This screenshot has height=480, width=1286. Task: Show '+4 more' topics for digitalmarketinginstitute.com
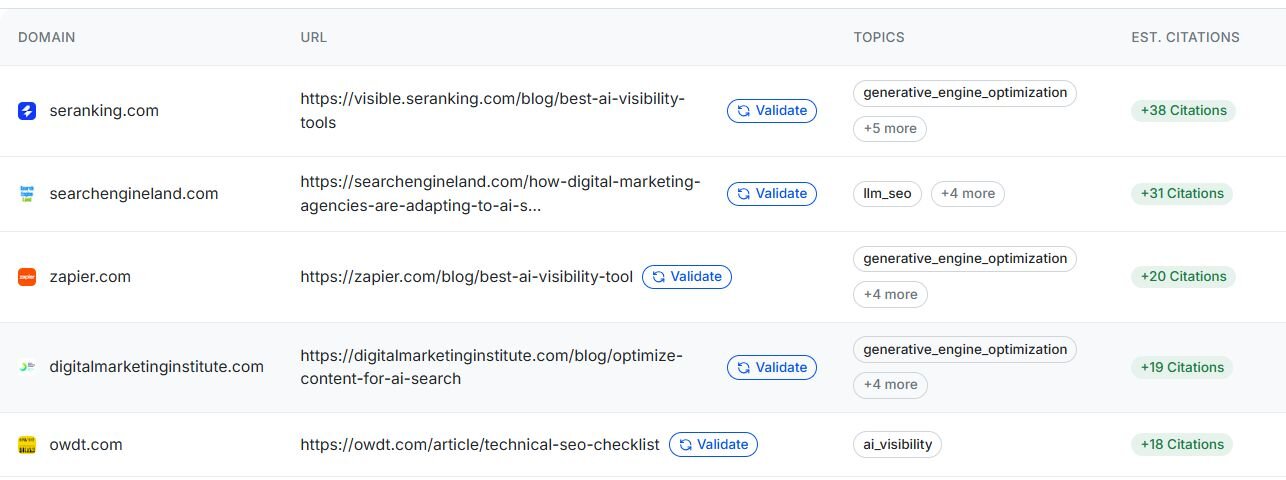890,385
